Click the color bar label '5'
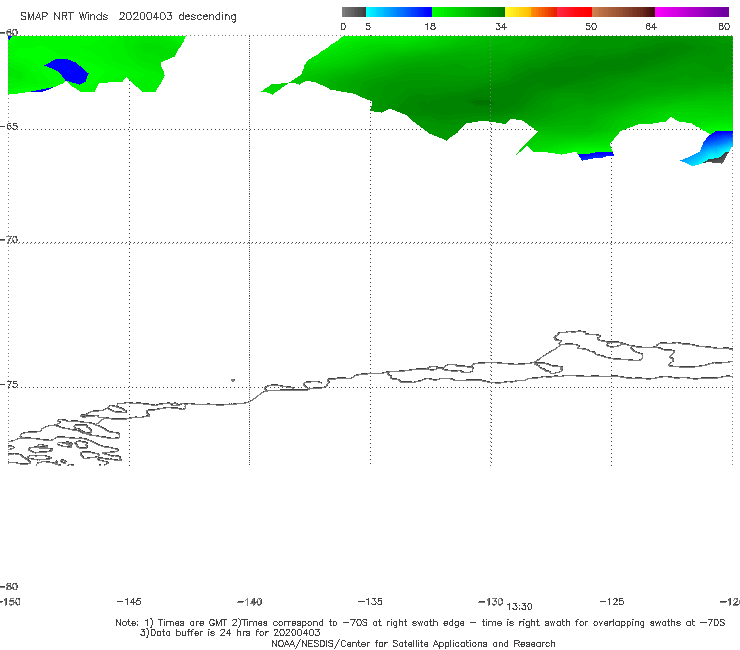 (x=368, y=27)
